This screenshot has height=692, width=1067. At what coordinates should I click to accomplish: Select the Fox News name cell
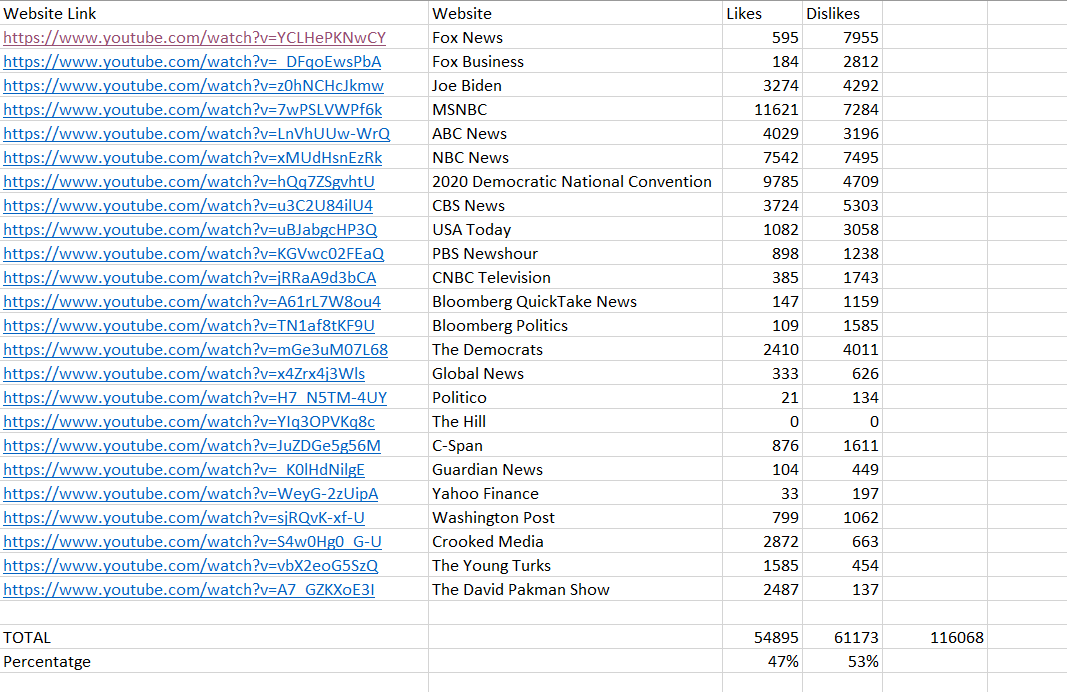click(576, 37)
